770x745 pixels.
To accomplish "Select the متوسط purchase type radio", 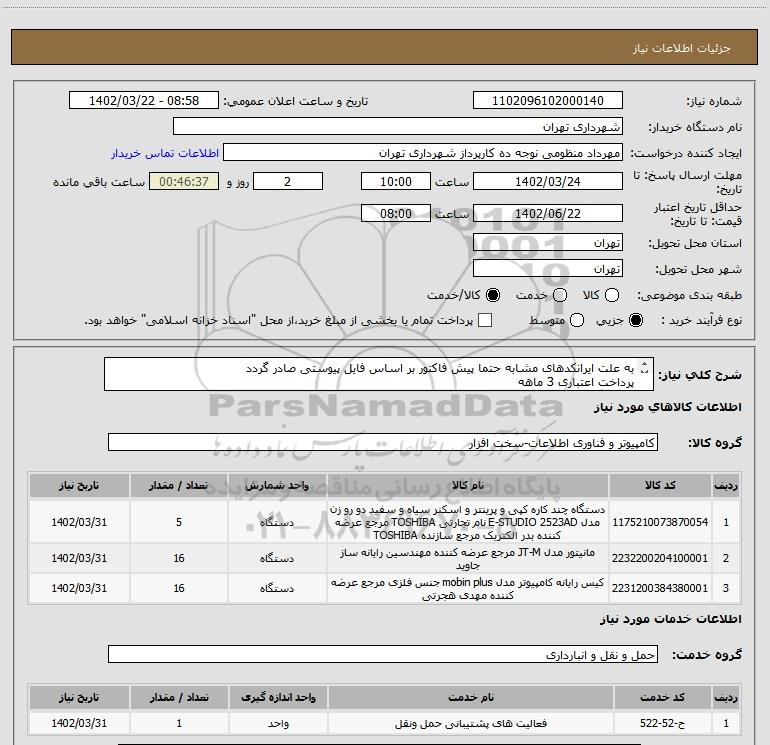I will [x=577, y=321].
